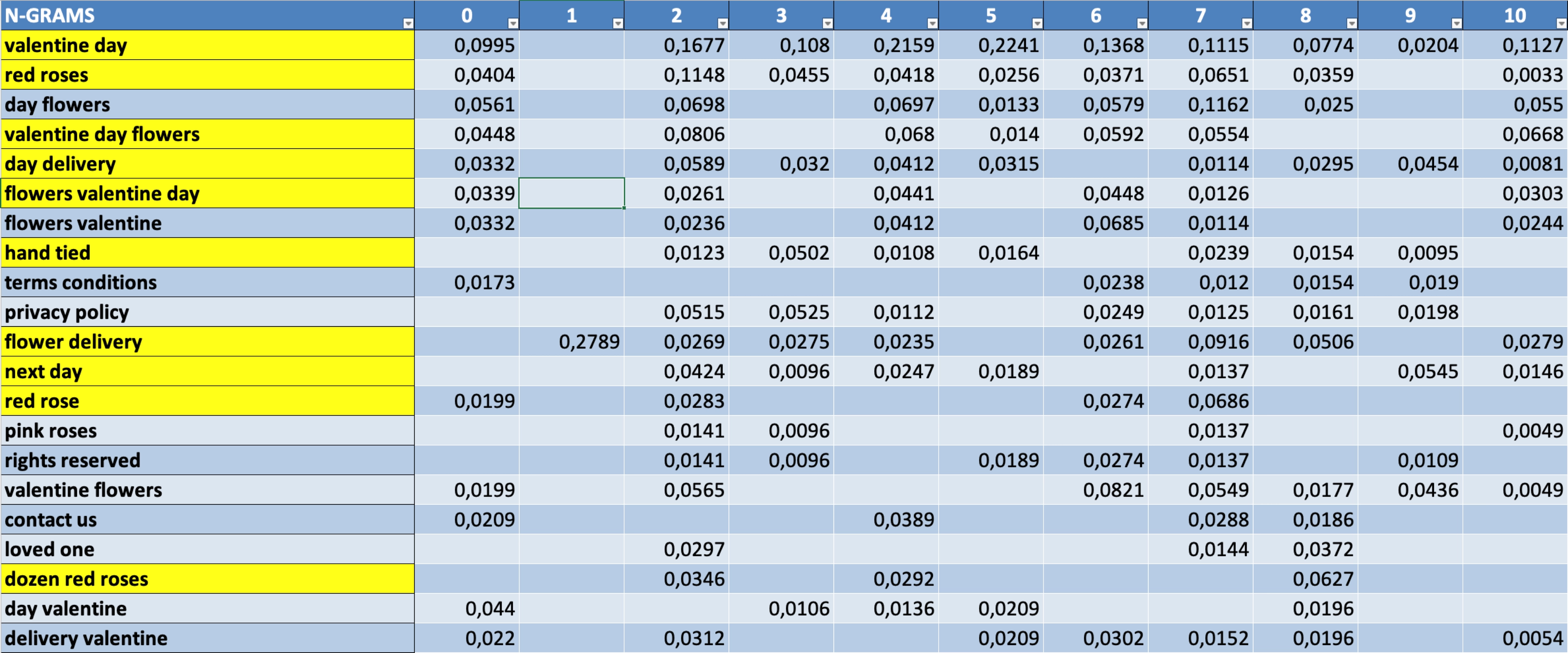The height and width of the screenshot is (653, 1568).
Task: Select the 'day flowers' cell
Action: tap(207, 104)
